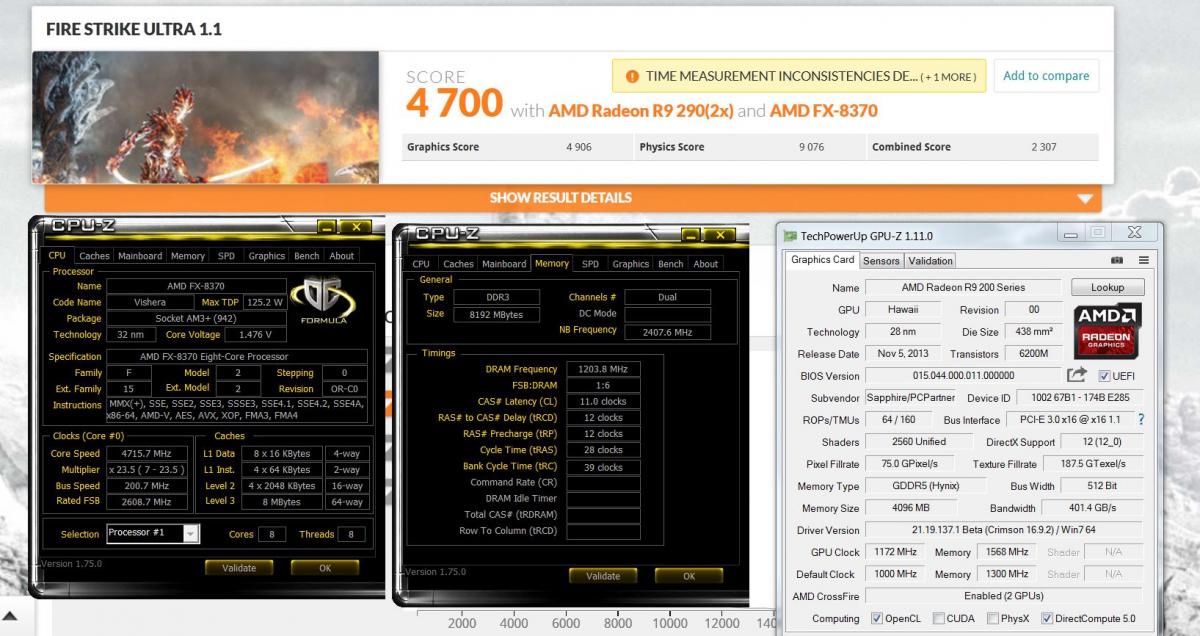Open Bench tab in CPU-Z processor window
The width and height of the screenshot is (1200, 636).
click(307, 256)
